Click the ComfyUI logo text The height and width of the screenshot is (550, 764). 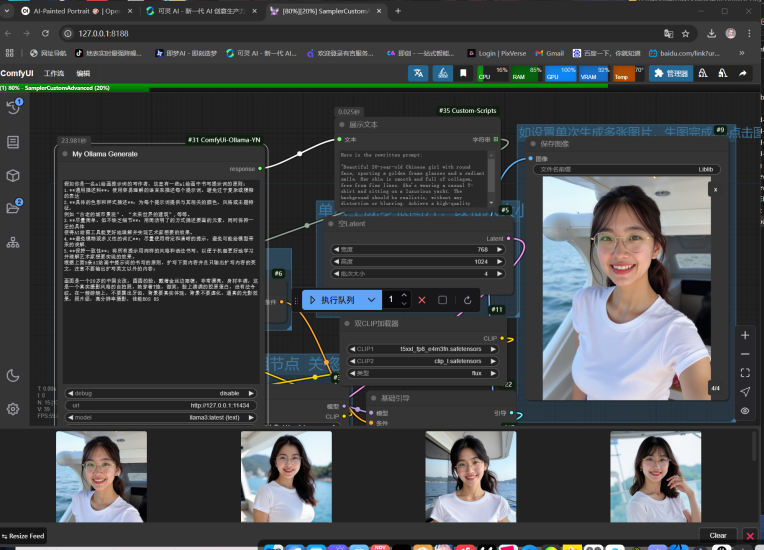17,73
